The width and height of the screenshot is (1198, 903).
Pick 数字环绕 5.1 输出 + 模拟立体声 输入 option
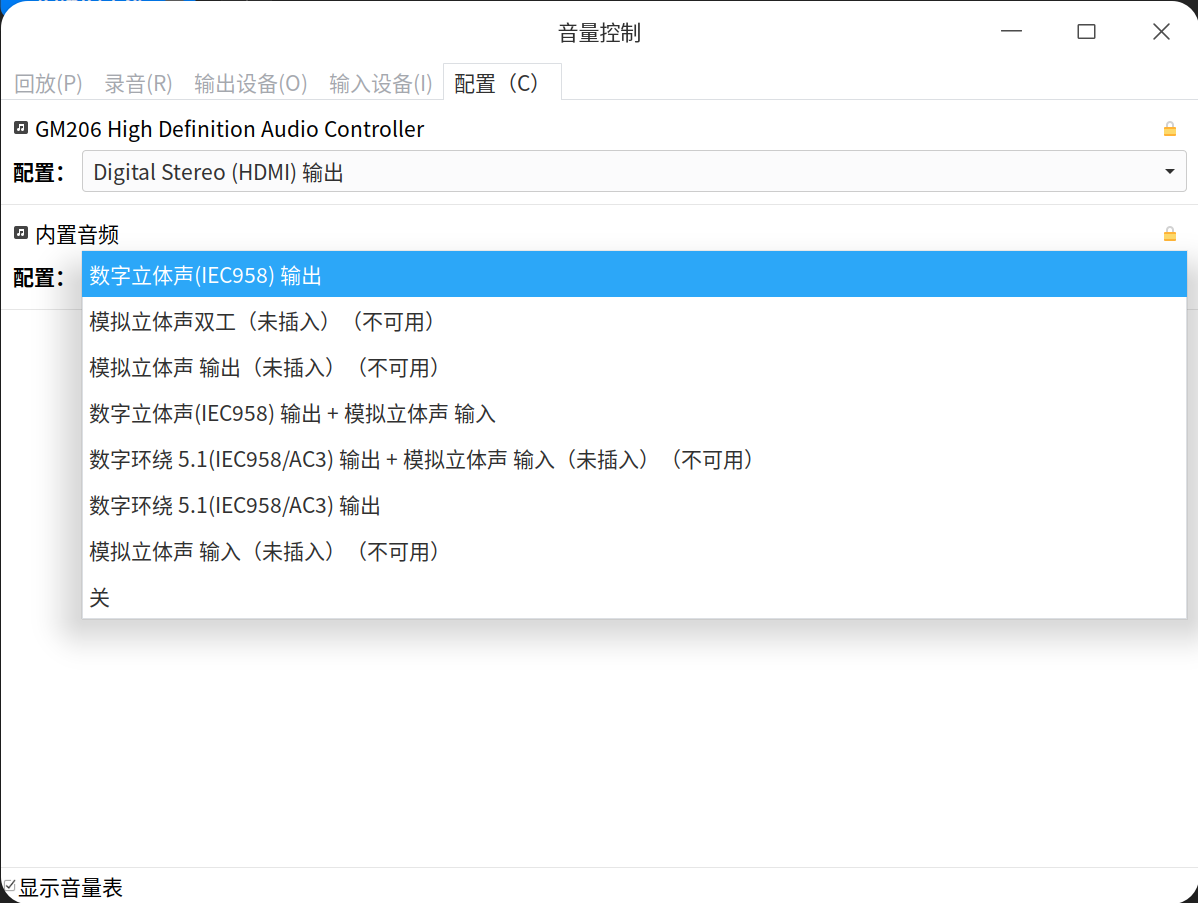coord(634,459)
